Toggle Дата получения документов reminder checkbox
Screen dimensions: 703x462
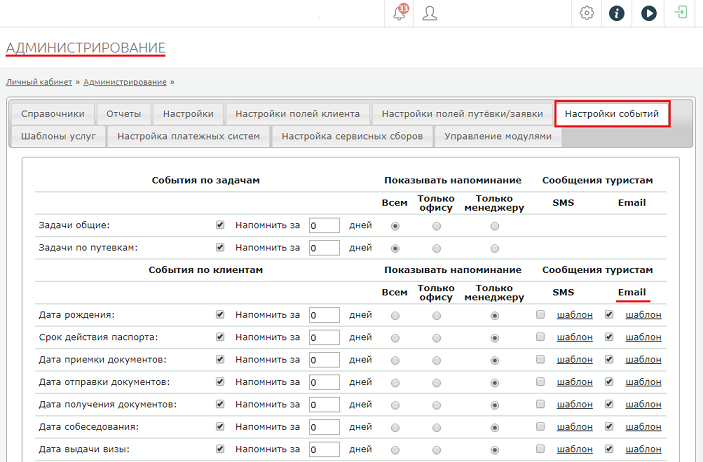(220, 404)
